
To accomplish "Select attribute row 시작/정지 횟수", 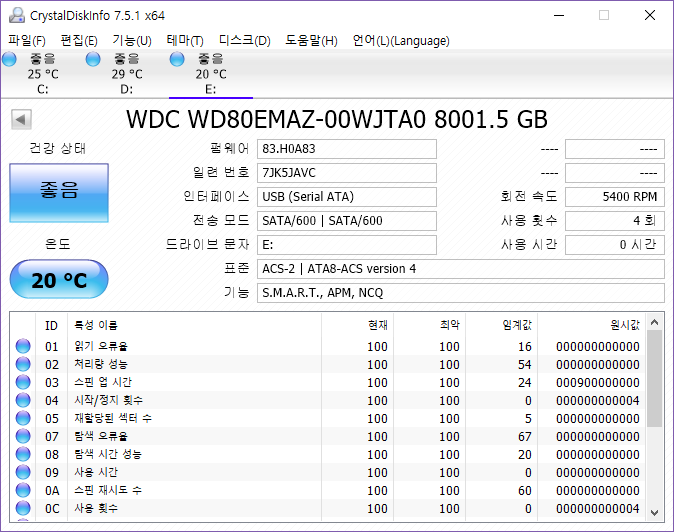I will (x=328, y=401).
